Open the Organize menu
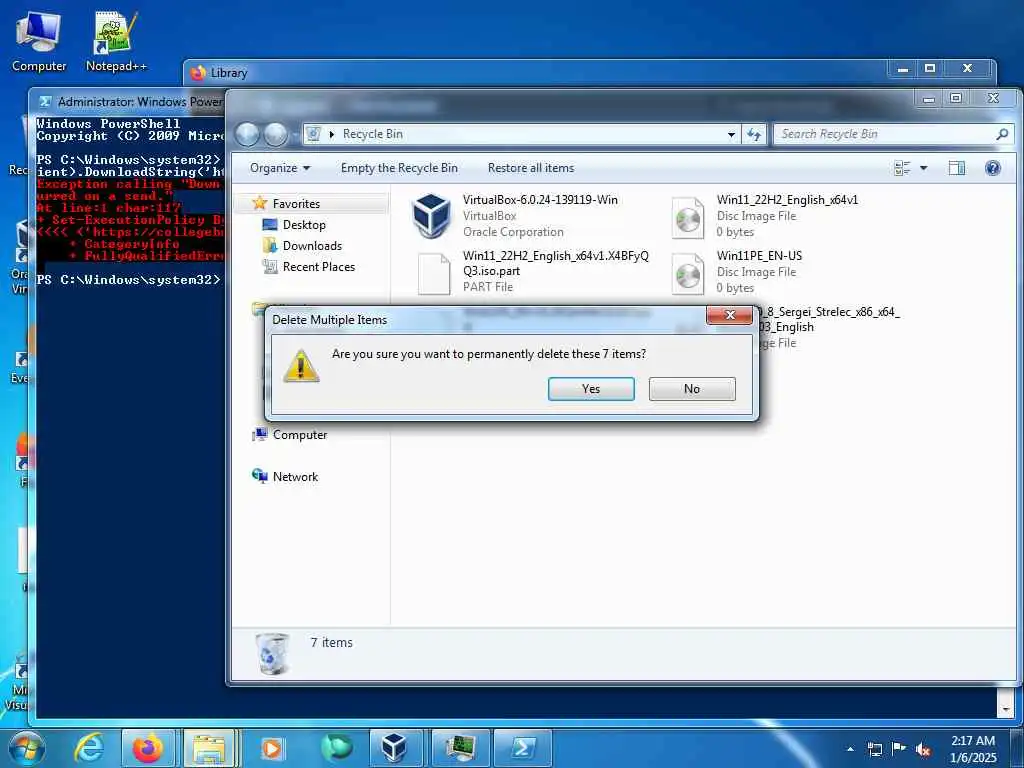The image size is (1024, 768). 280,168
